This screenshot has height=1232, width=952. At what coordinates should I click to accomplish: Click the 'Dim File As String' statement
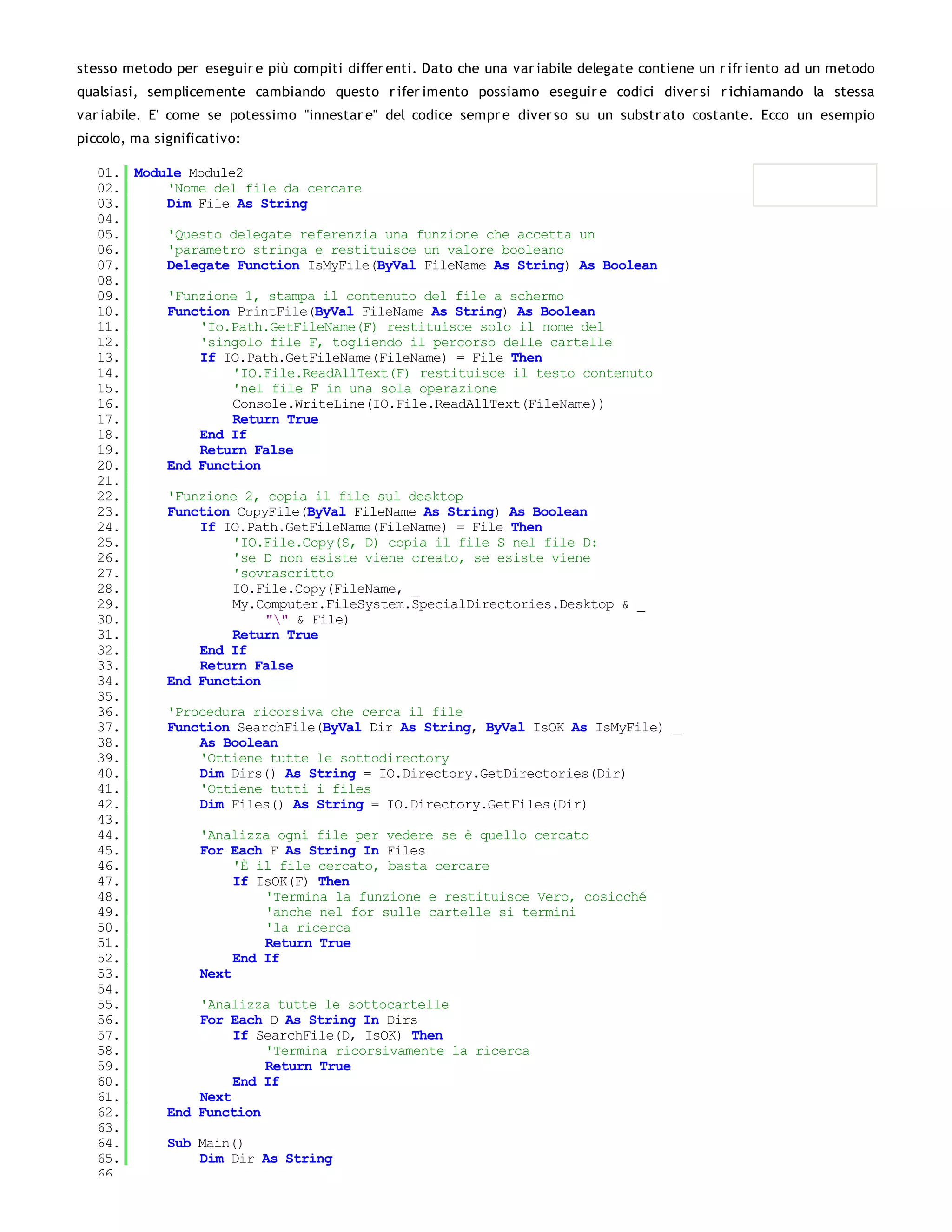[x=237, y=204]
